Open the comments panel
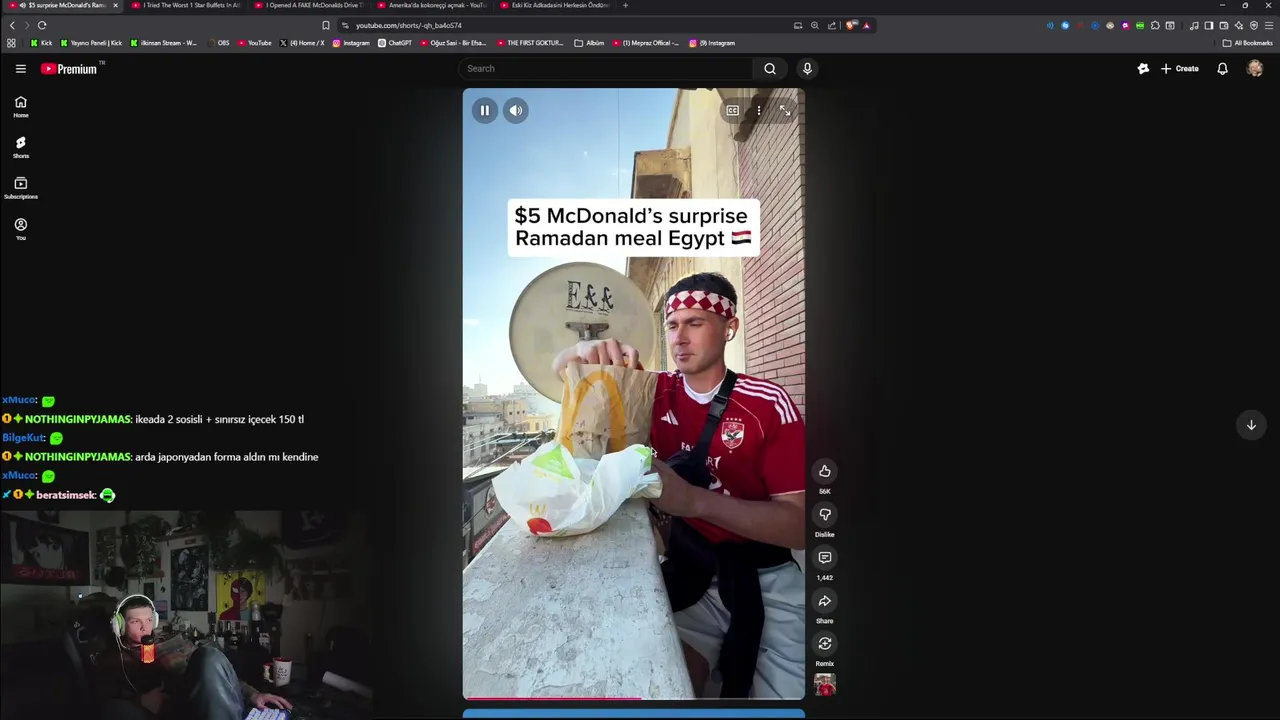 [825, 557]
